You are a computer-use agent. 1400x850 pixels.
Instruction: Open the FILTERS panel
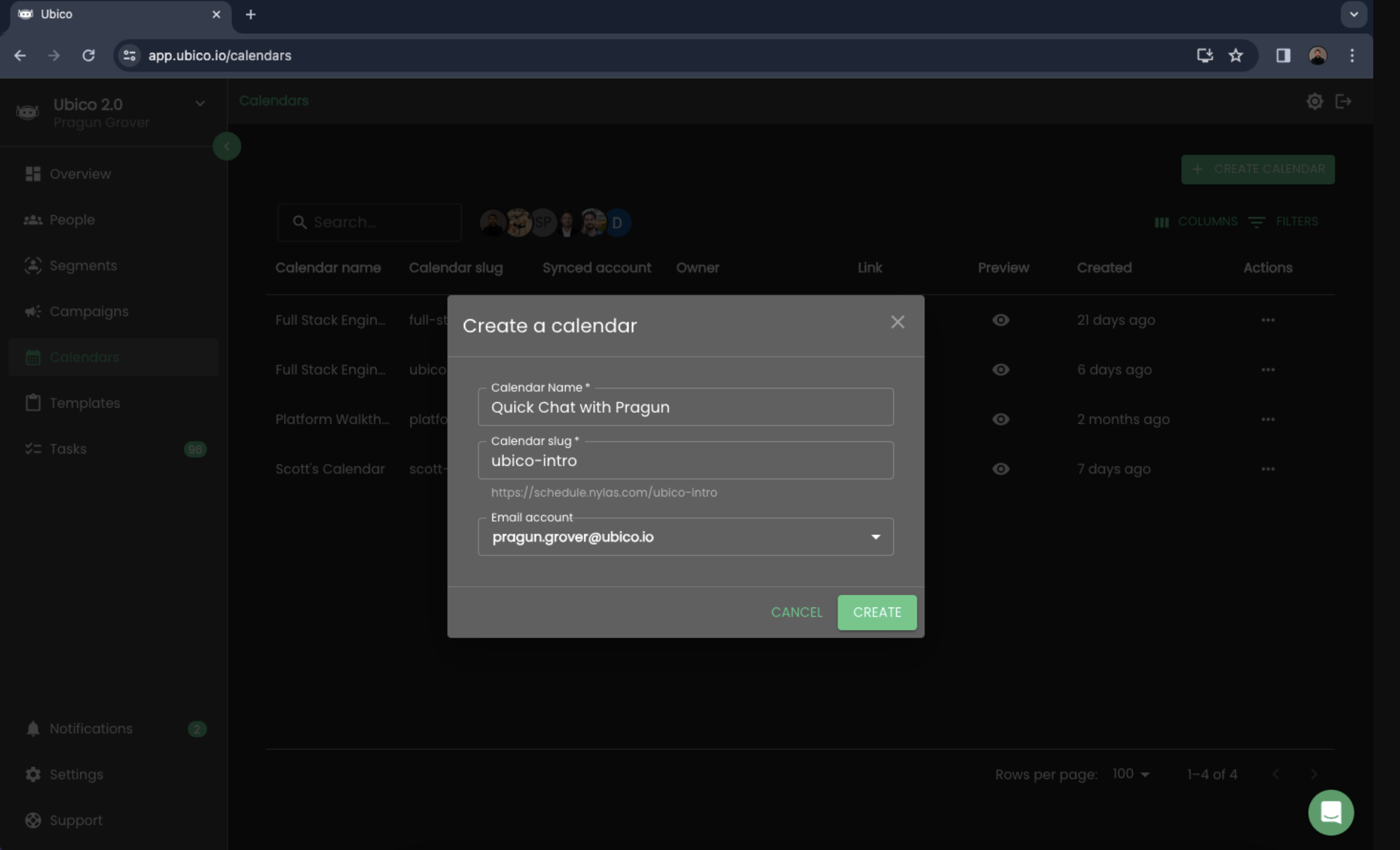tap(1283, 222)
